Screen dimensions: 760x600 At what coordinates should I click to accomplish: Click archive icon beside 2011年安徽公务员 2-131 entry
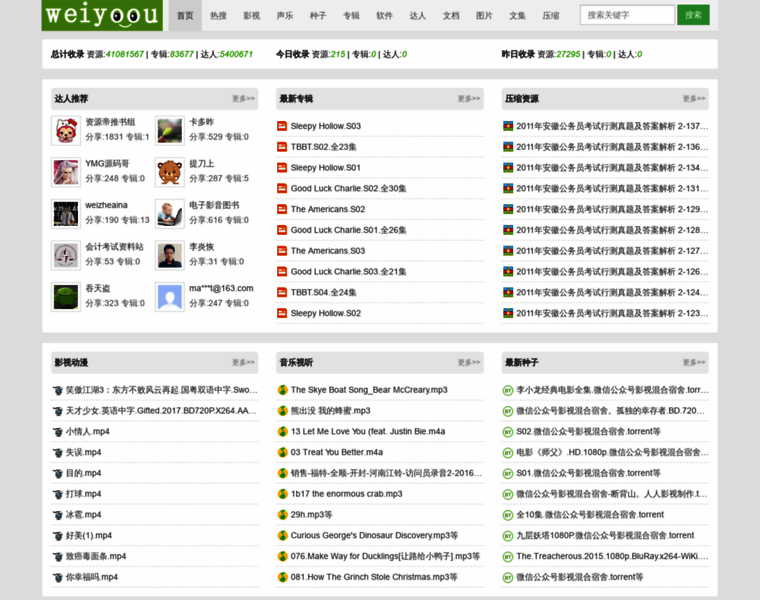[507, 189]
